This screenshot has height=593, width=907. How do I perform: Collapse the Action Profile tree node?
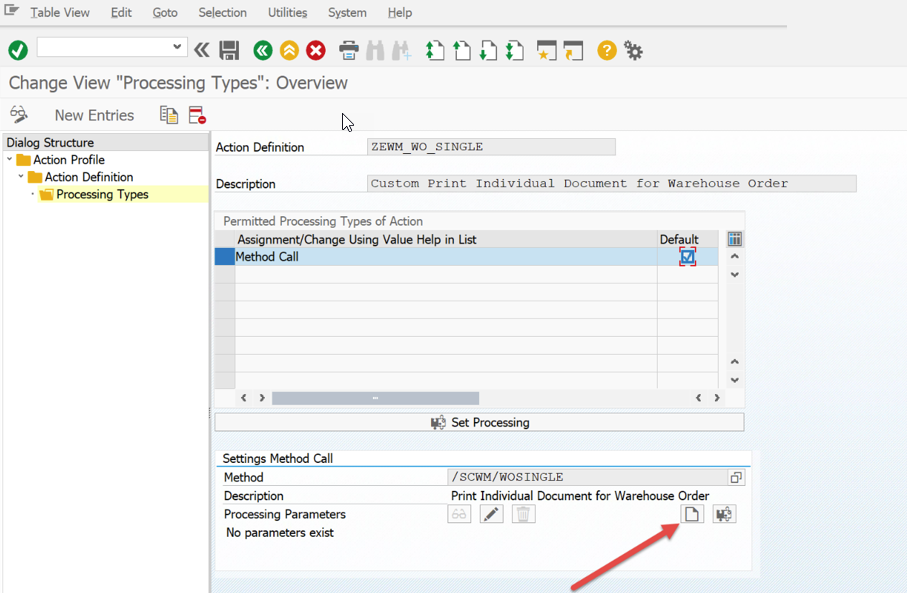click(10, 159)
